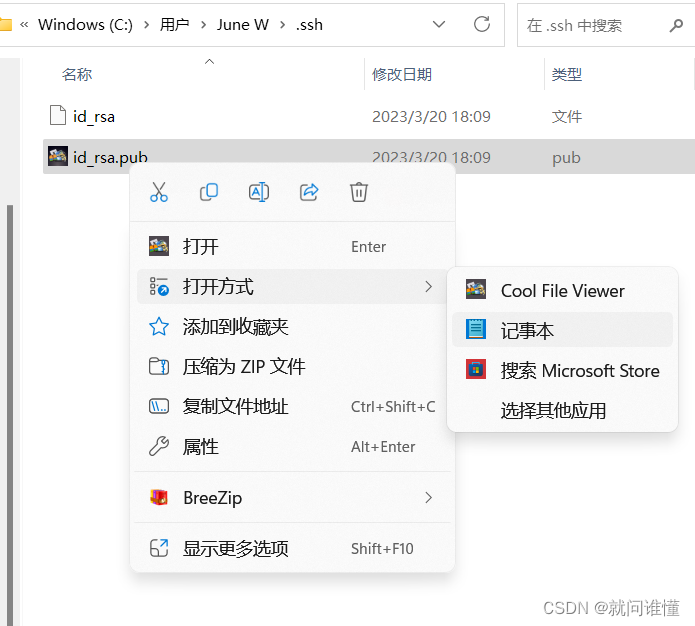The width and height of the screenshot is (695, 626).
Task: Expand the 打开方式 submenu chevron
Action: click(x=428, y=286)
